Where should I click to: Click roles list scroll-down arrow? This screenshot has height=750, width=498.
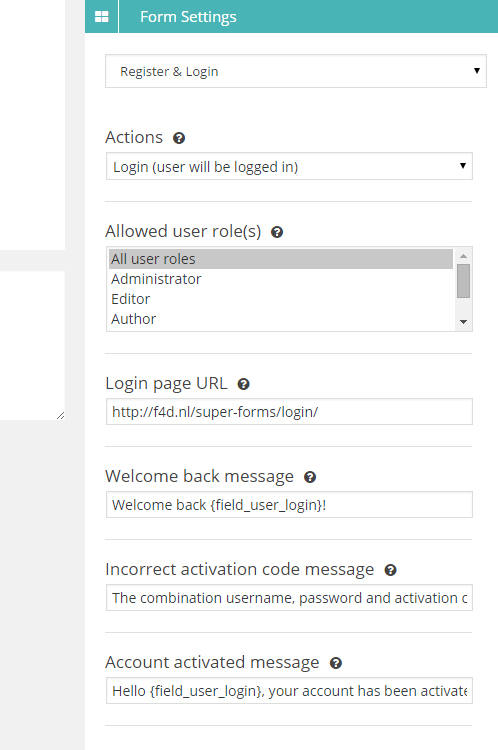pos(463,322)
